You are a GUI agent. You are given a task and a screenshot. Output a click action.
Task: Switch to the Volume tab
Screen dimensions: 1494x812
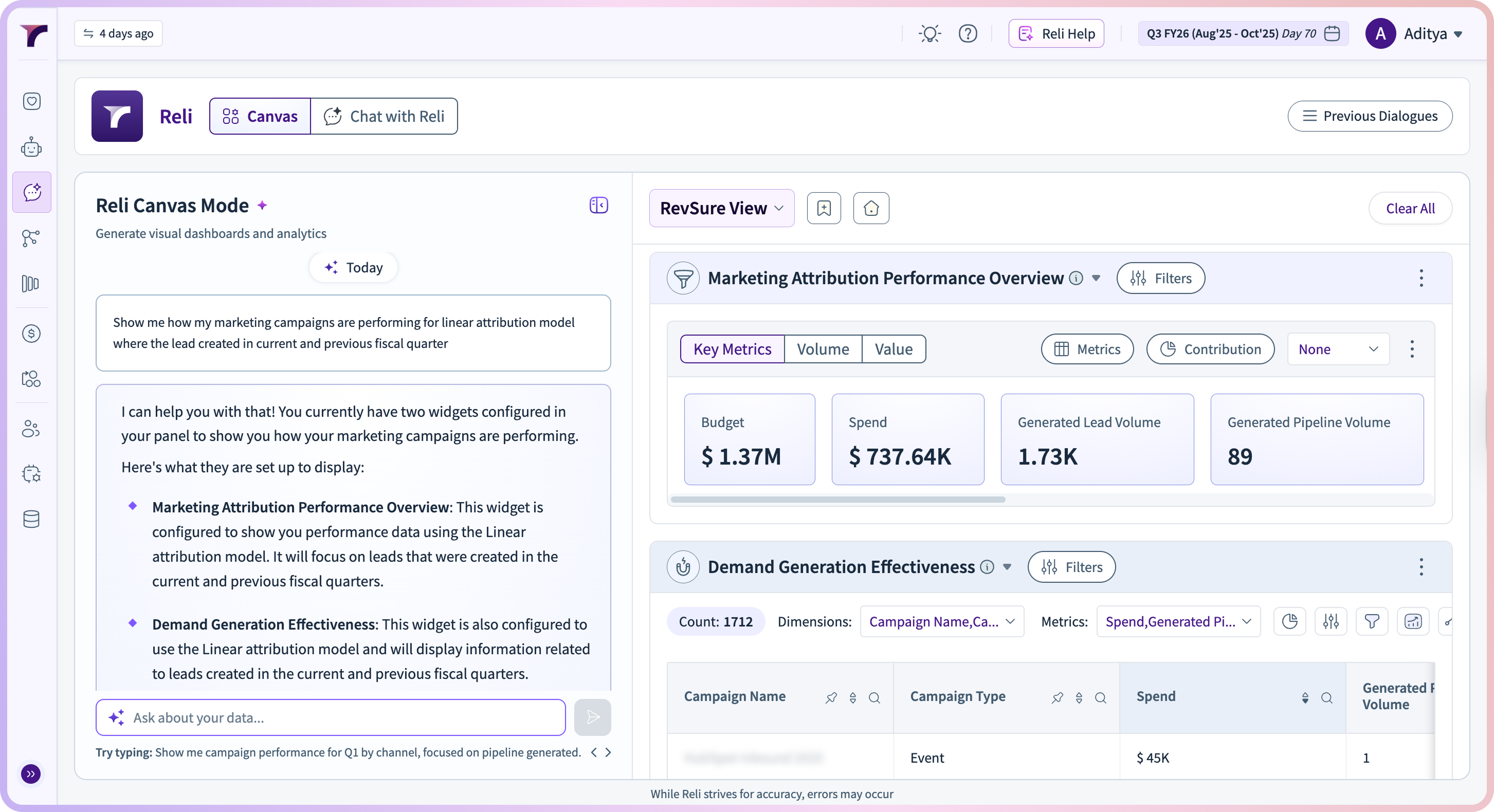(823, 349)
